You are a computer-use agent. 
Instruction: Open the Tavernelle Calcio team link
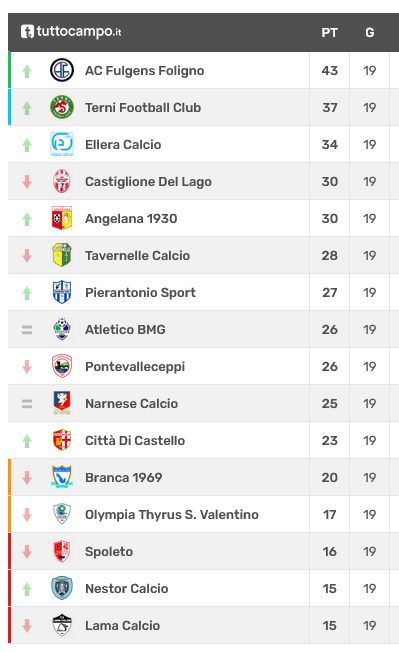(138, 255)
